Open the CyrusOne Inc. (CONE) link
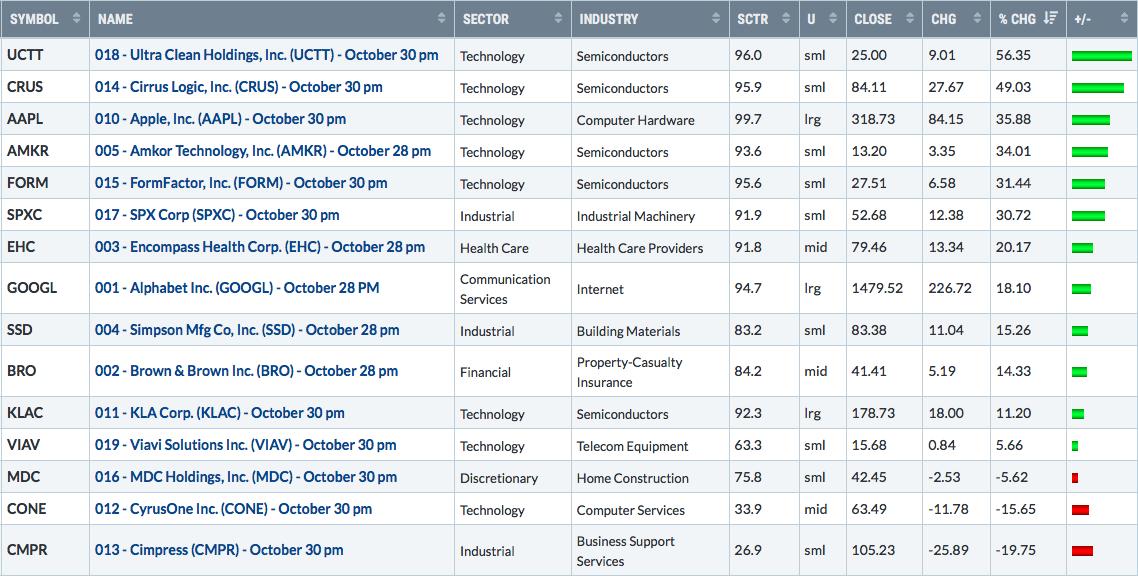 pos(233,509)
